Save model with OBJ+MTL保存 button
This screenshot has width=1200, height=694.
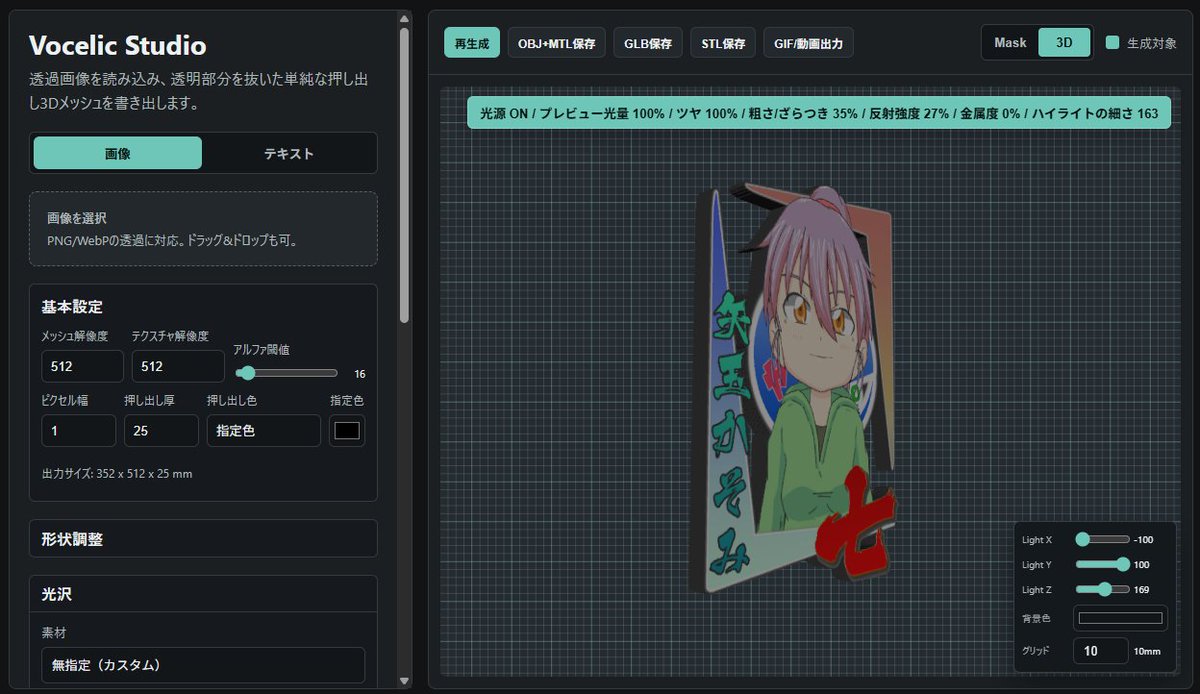pos(557,43)
